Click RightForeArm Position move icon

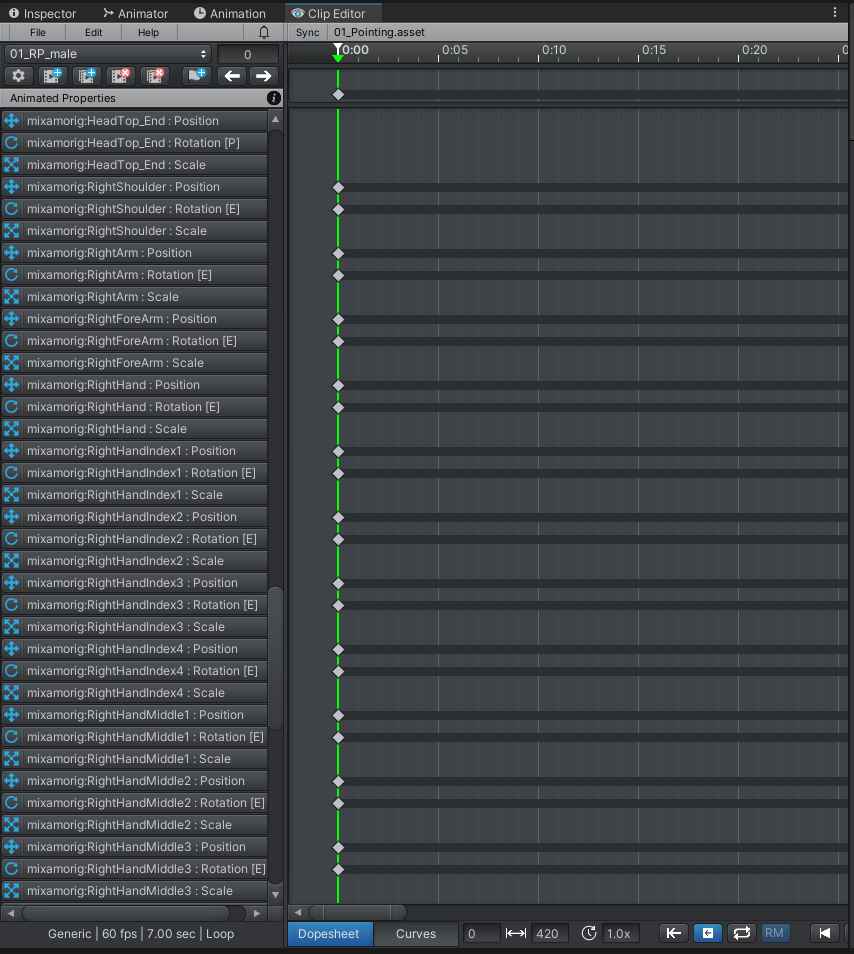pos(12,319)
